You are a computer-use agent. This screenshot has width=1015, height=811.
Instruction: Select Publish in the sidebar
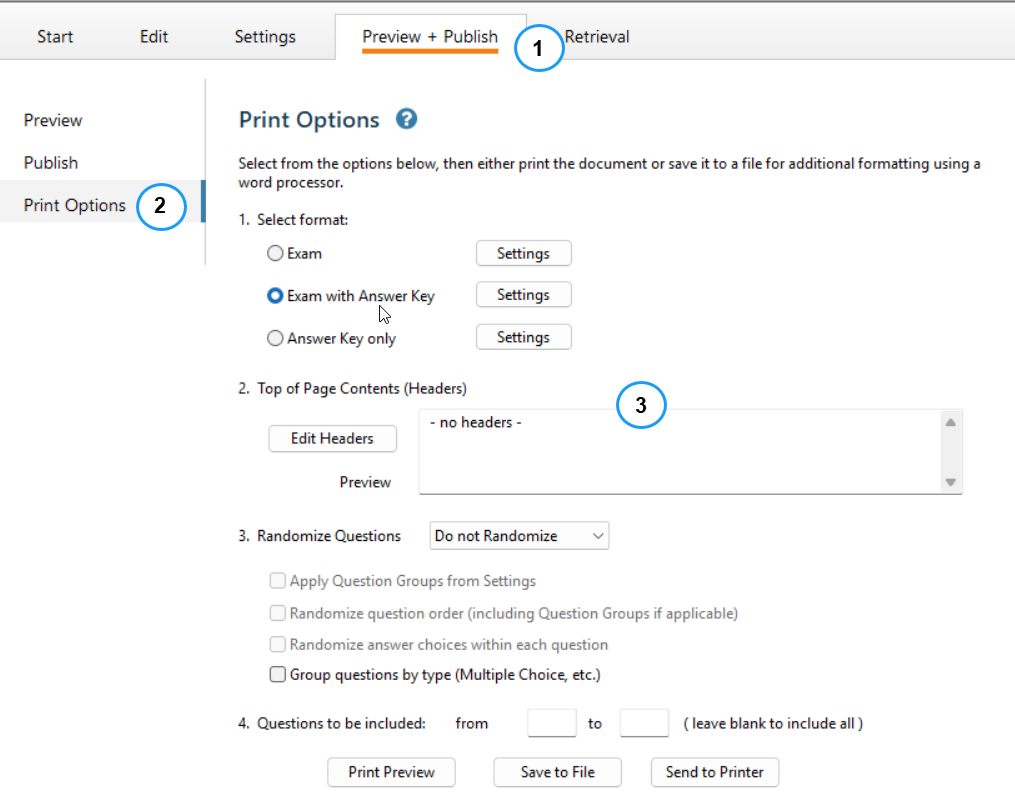point(51,162)
